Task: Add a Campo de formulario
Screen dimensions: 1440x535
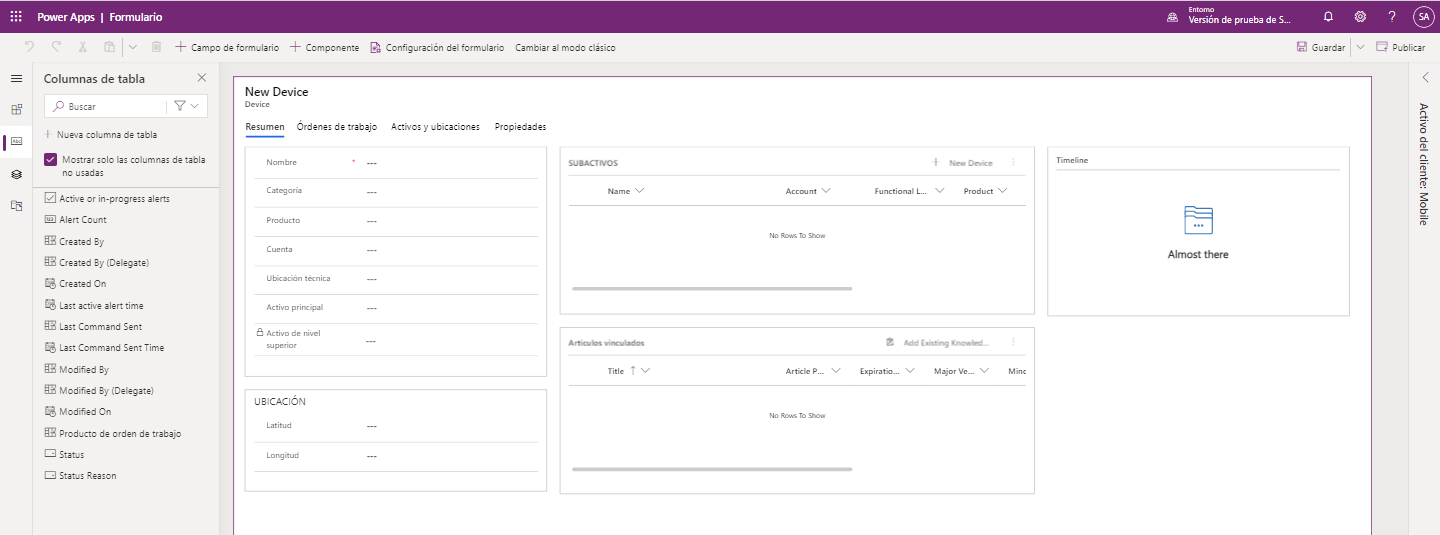Action: click(227, 47)
